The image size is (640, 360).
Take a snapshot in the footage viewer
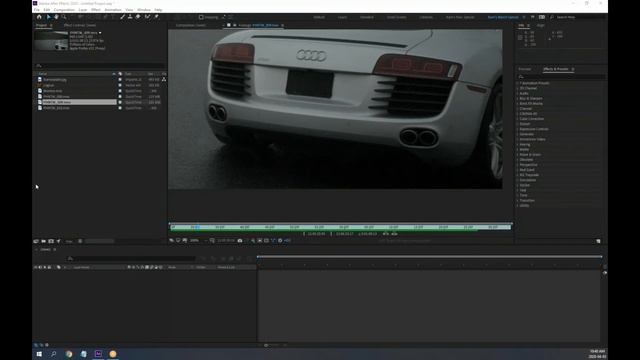240,240
